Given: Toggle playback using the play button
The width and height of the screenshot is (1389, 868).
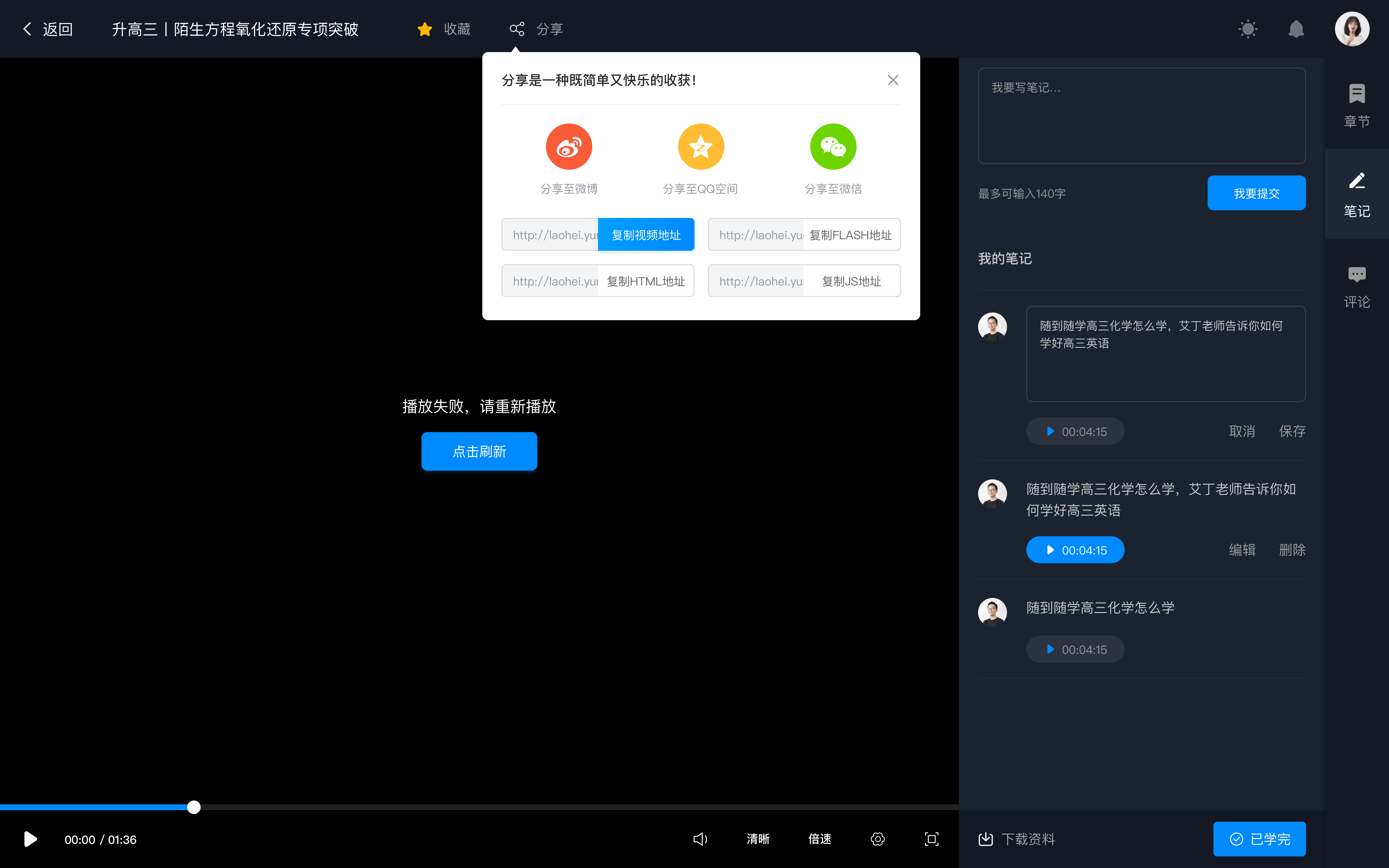Looking at the screenshot, I should (30, 839).
